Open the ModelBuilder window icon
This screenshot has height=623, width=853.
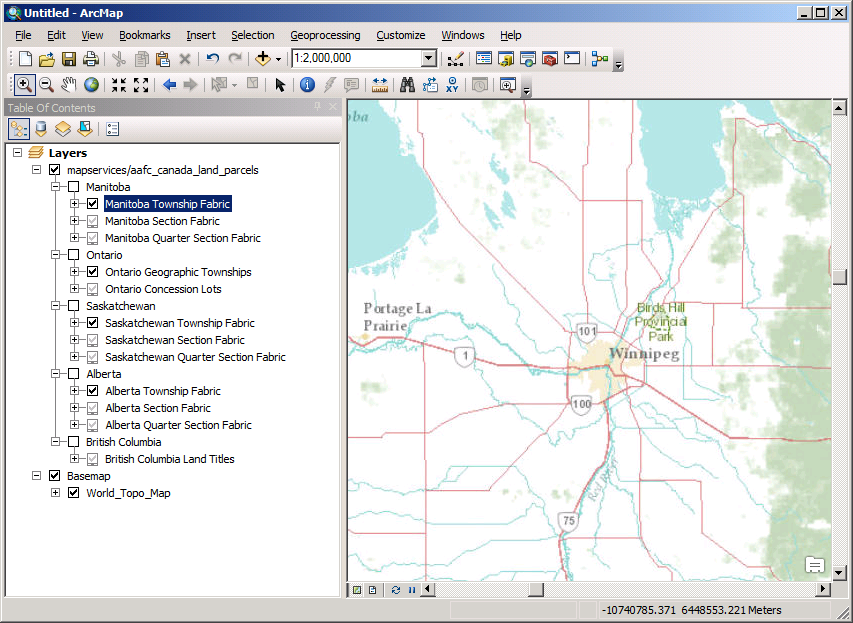[x=599, y=58]
